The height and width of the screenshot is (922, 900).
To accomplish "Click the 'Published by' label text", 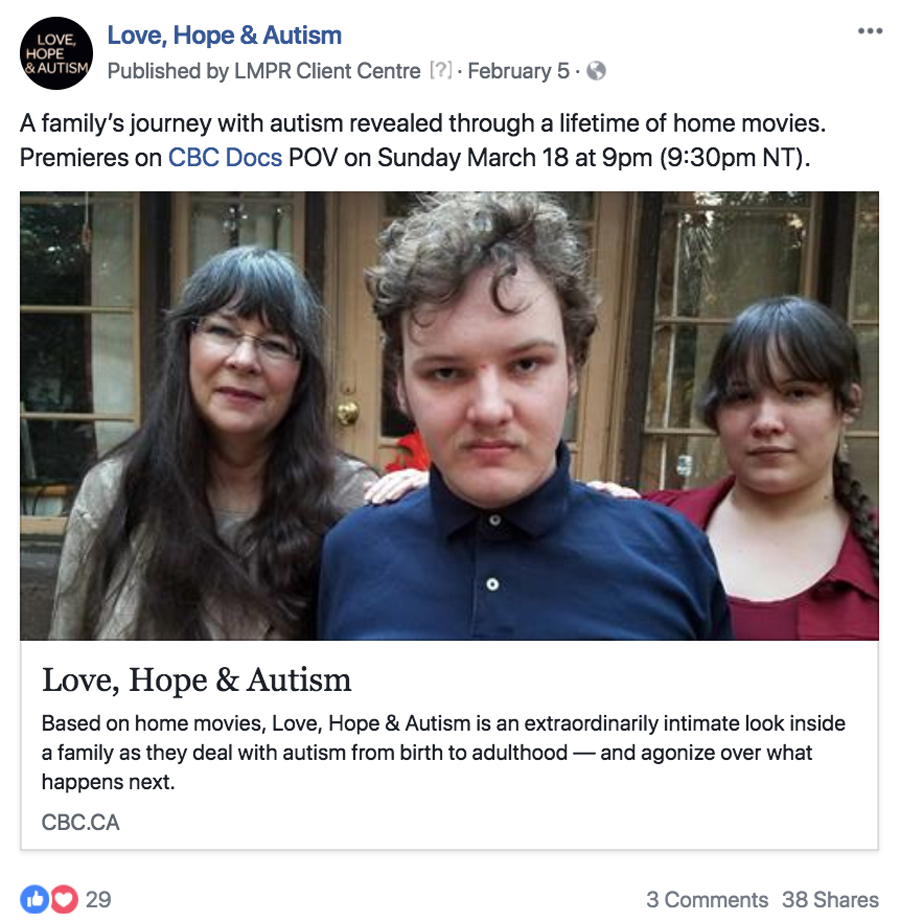I will pyautogui.click(x=168, y=71).
